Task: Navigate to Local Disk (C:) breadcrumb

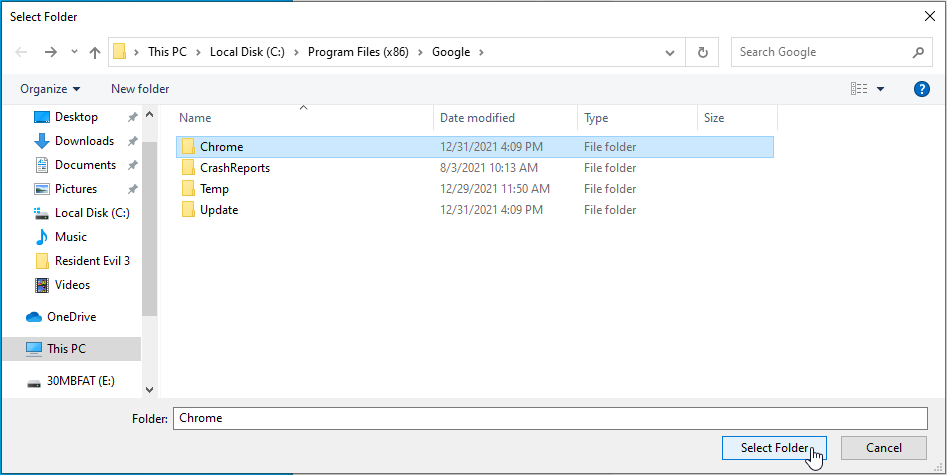Action: click(247, 52)
